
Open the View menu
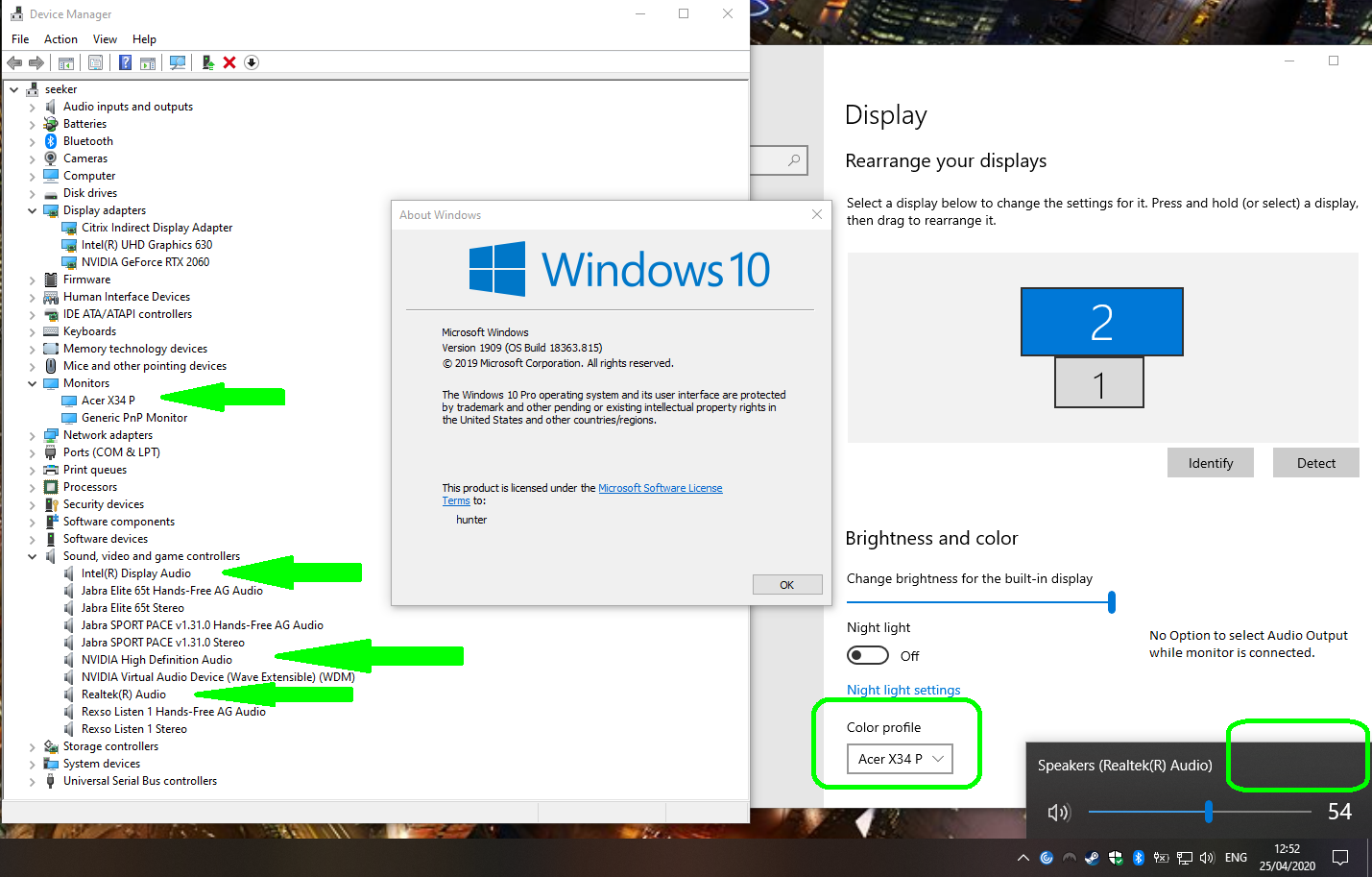pyautogui.click(x=105, y=39)
